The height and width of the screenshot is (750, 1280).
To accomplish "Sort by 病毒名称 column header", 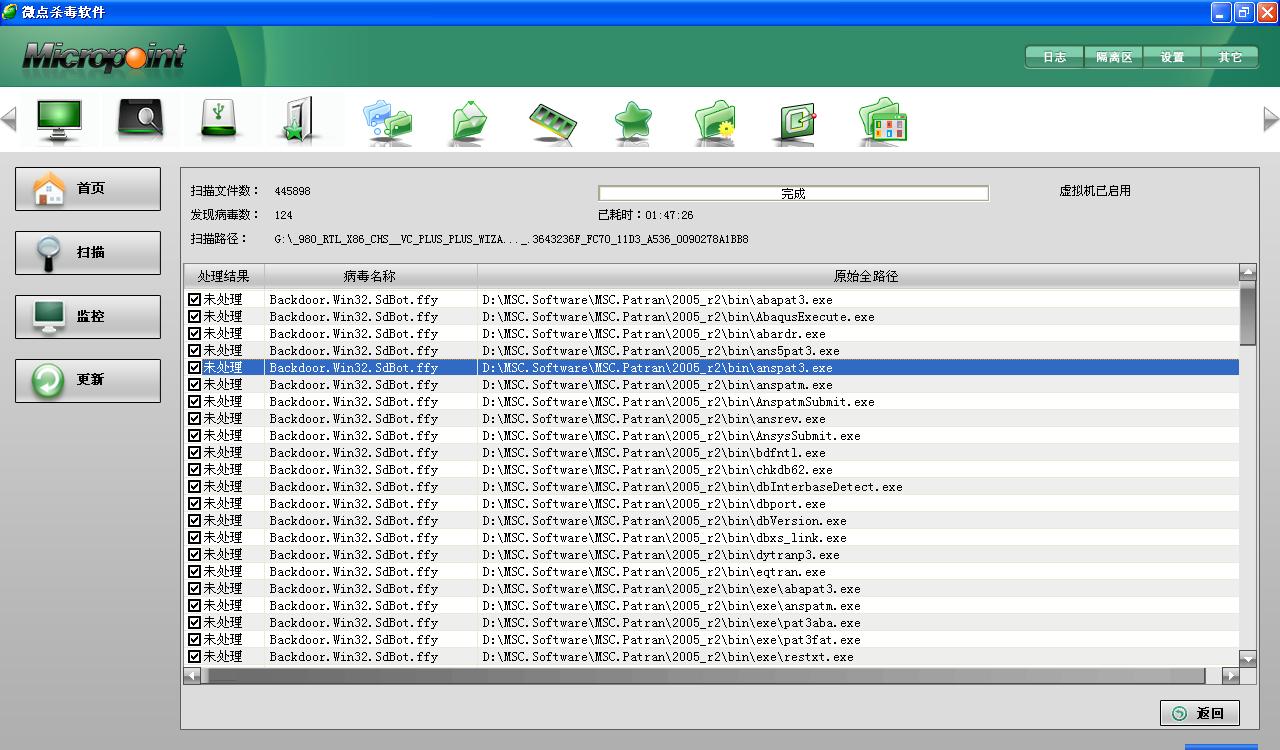I will coord(371,275).
